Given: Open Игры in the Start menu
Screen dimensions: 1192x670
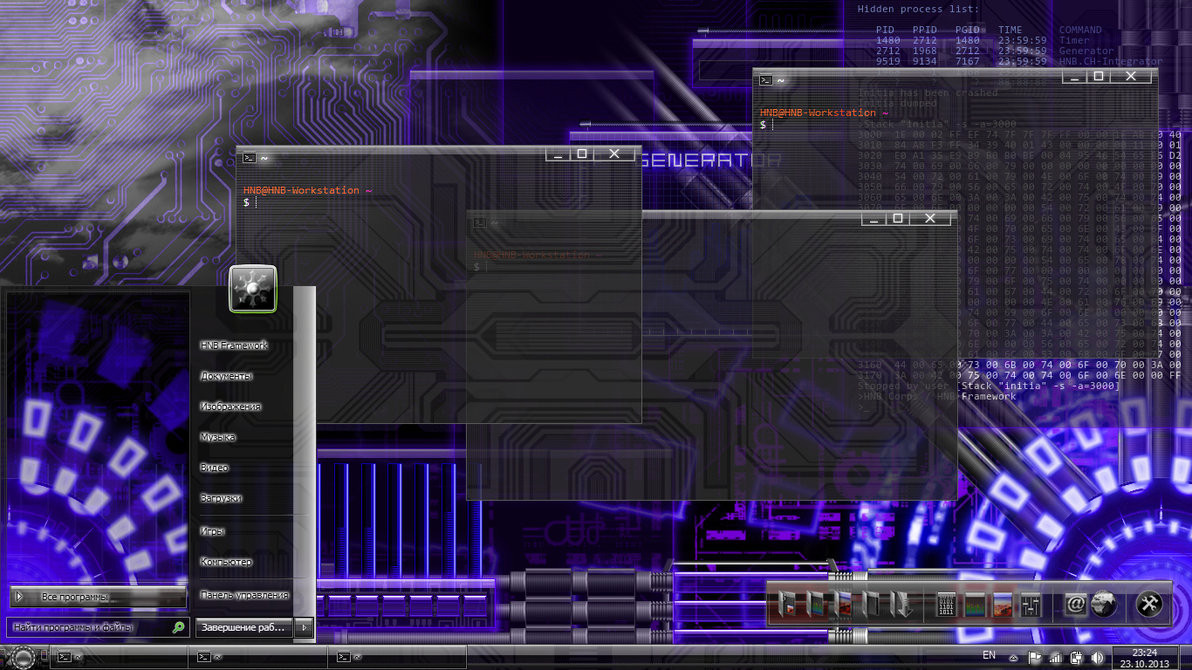Looking at the screenshot, I should coord(212,531).
